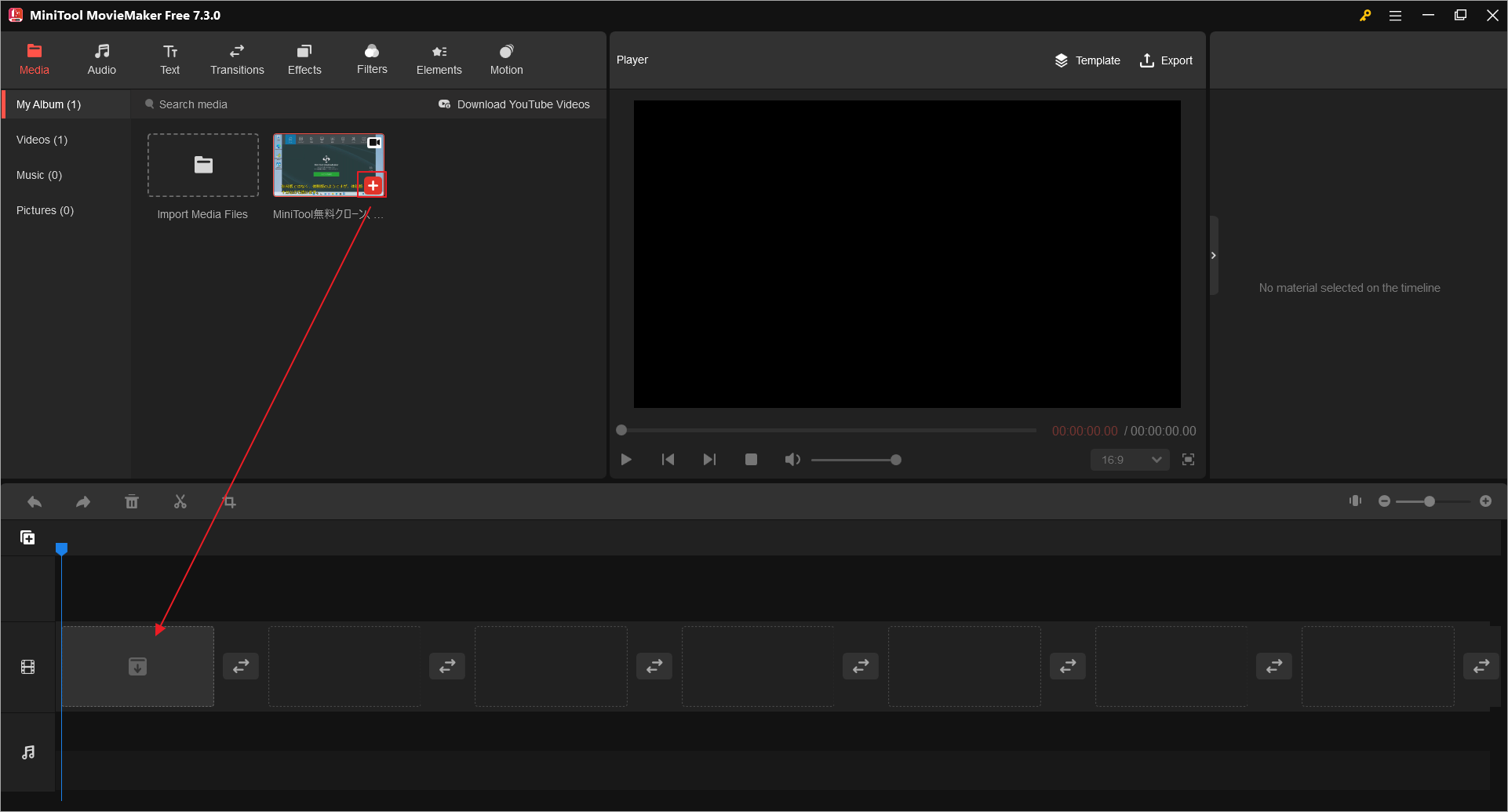
Task: Click the audio track music note icon
Action: pos(28,752)
